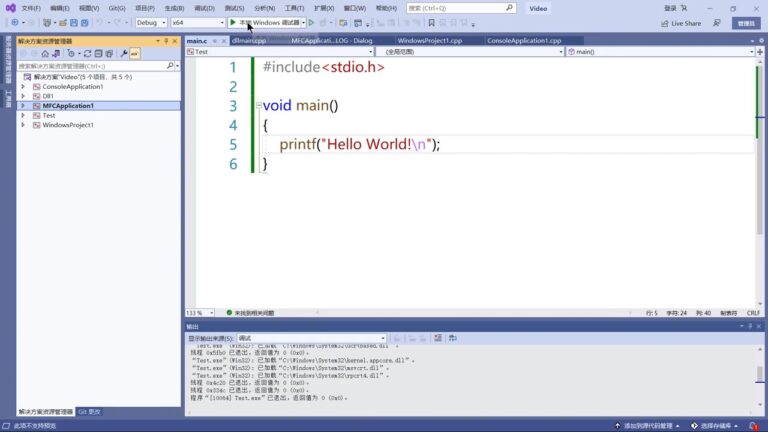Click 选择存储库 in status bar
This screenshot has height=432, width=768.
(x=715, y=426)
